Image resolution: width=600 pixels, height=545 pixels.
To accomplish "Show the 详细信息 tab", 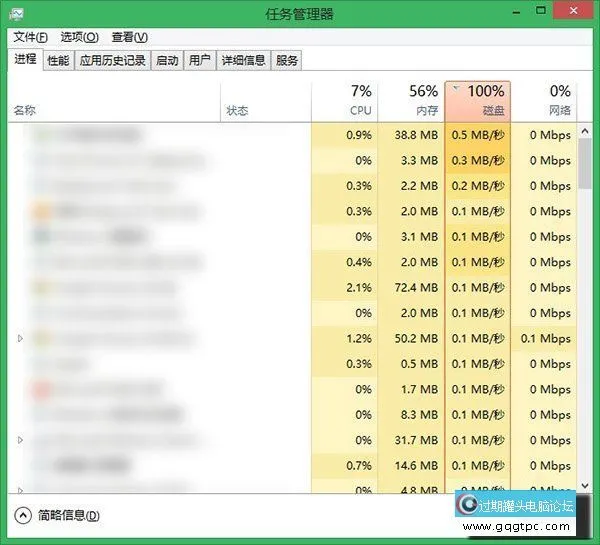I will [x=243, y=60].
